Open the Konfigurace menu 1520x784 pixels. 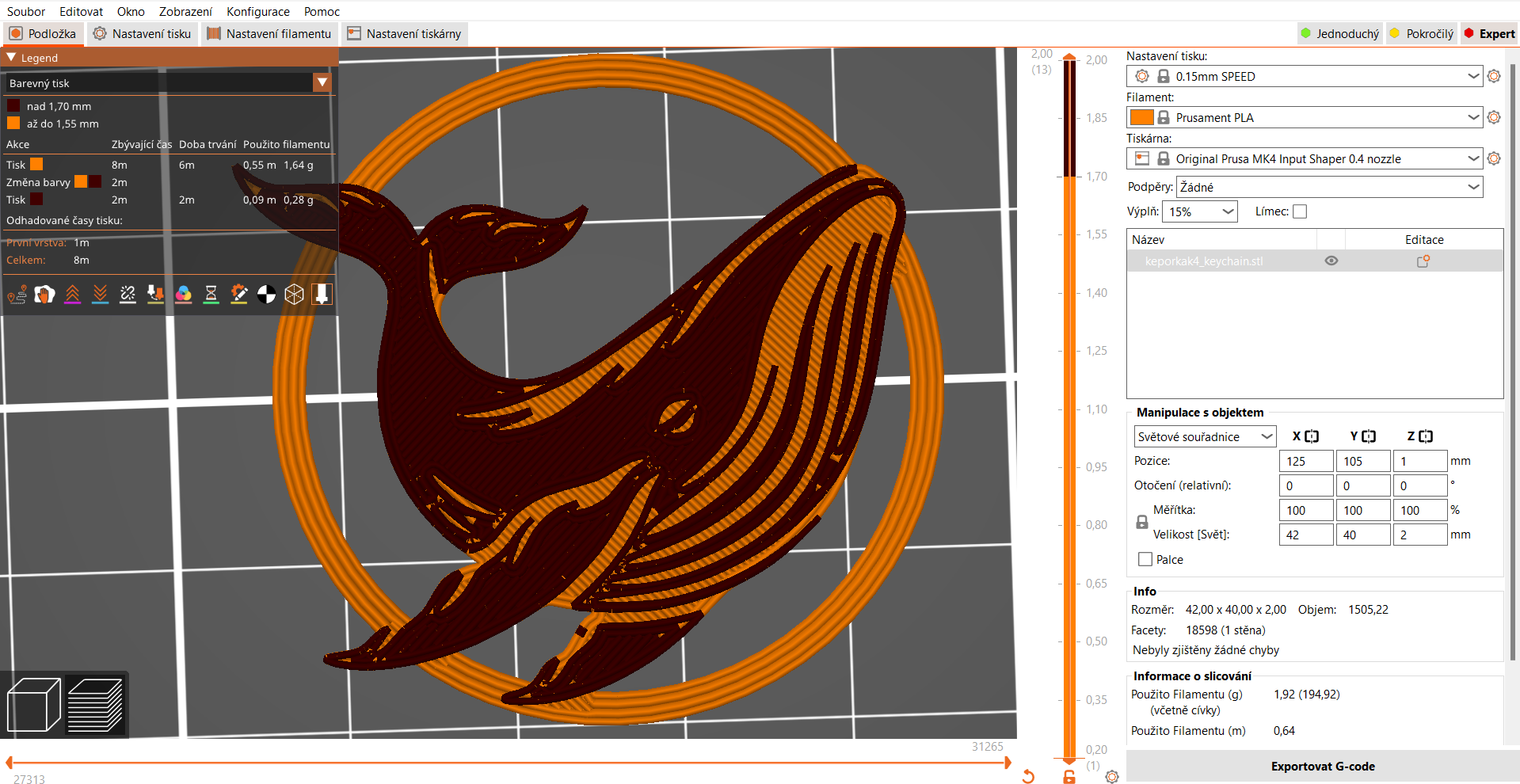258,11
